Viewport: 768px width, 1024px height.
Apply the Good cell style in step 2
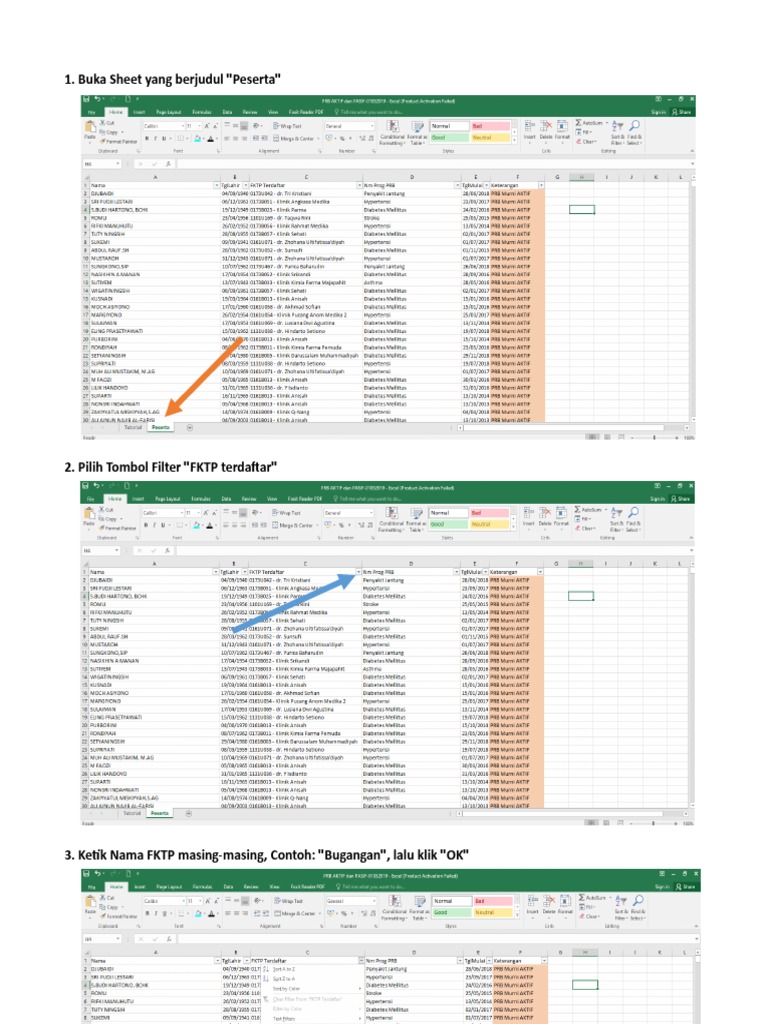click(x=448, y=524)
